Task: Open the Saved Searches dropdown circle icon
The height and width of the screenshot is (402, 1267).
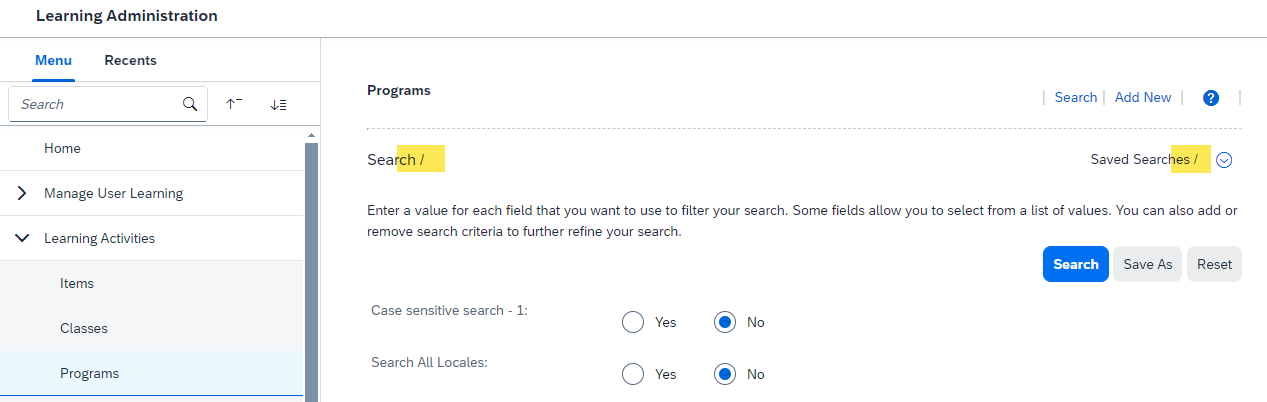Action: pyautogui.click(x=1224, y=160)
